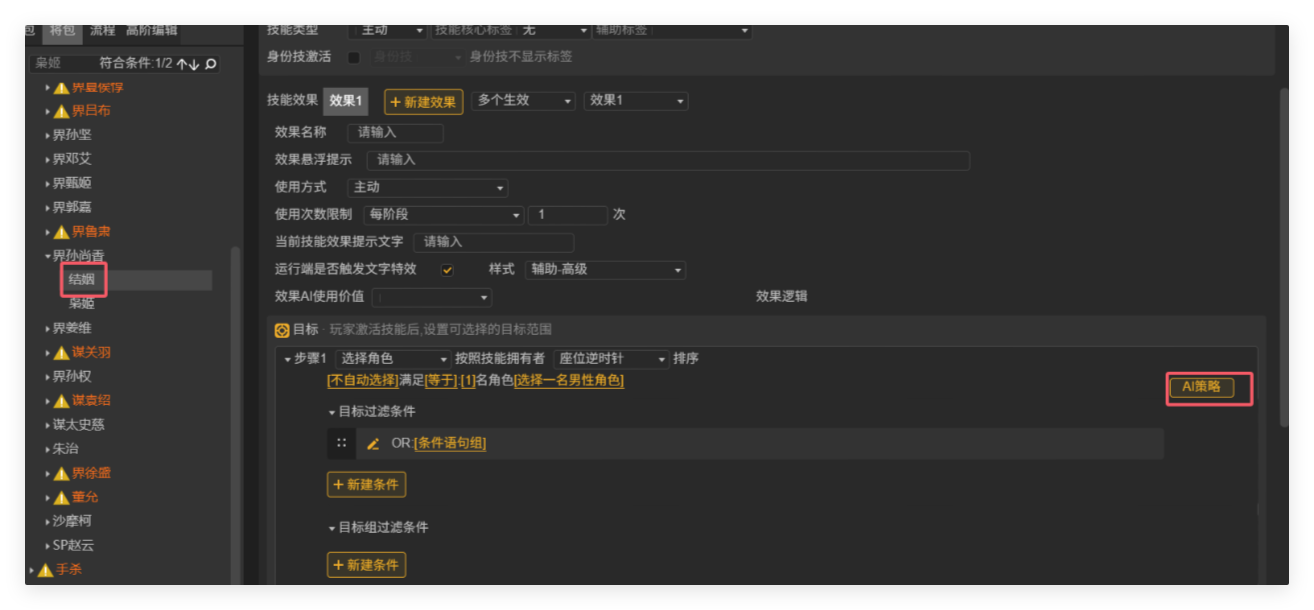Collapse the 界孙尚香 tree node
This screenshot has width=1314, height=610.
click(x=48, y=255)
